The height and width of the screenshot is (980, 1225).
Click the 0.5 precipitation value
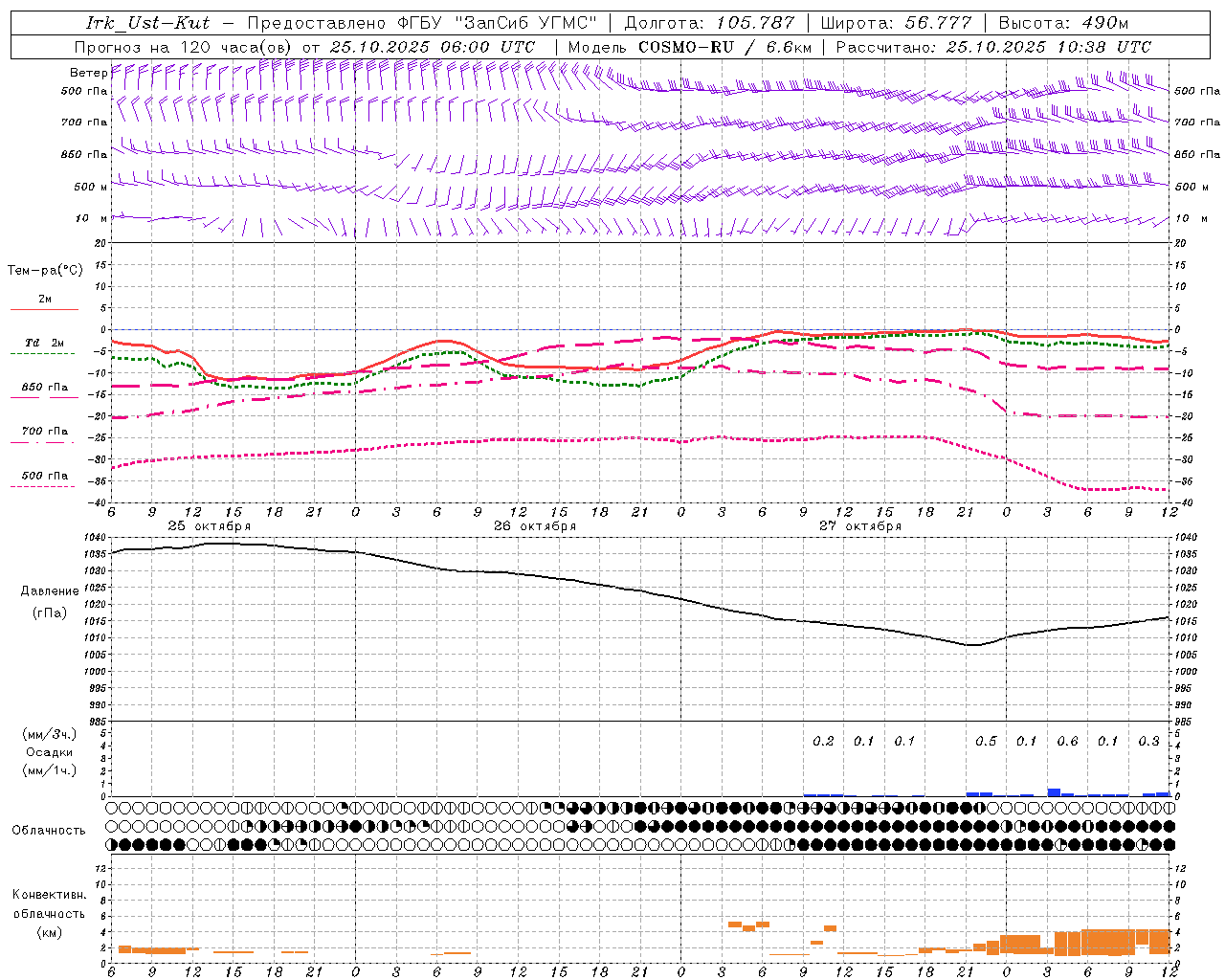pyautogui.click(x=986, y=741)
